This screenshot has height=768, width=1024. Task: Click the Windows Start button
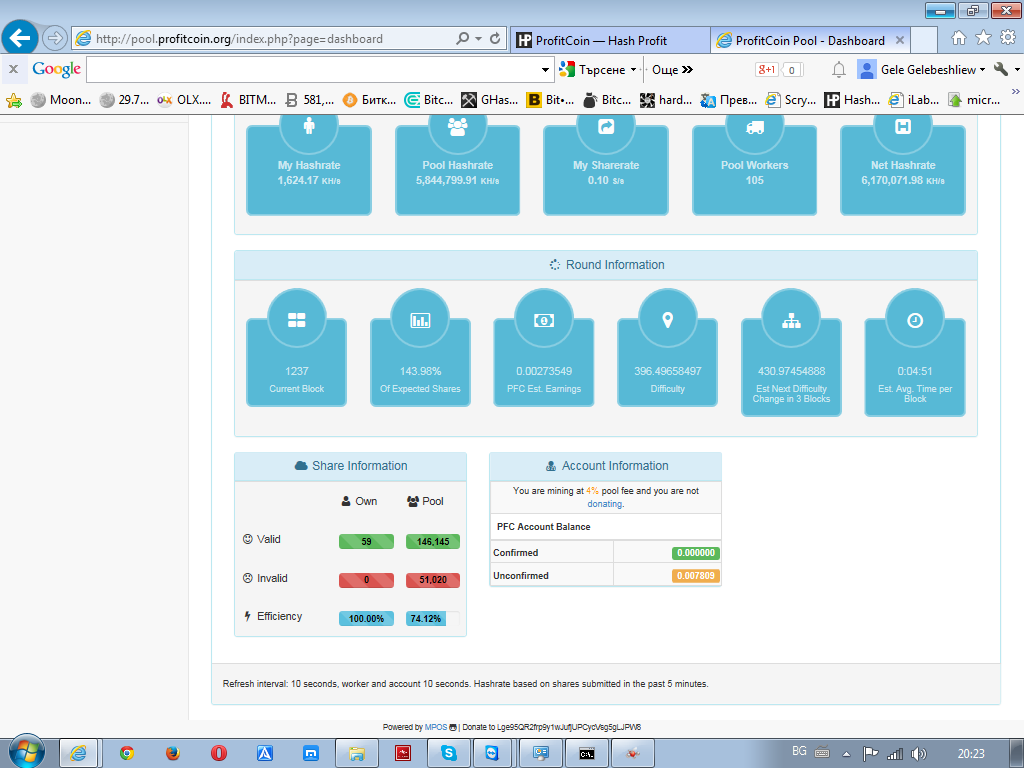27,751
